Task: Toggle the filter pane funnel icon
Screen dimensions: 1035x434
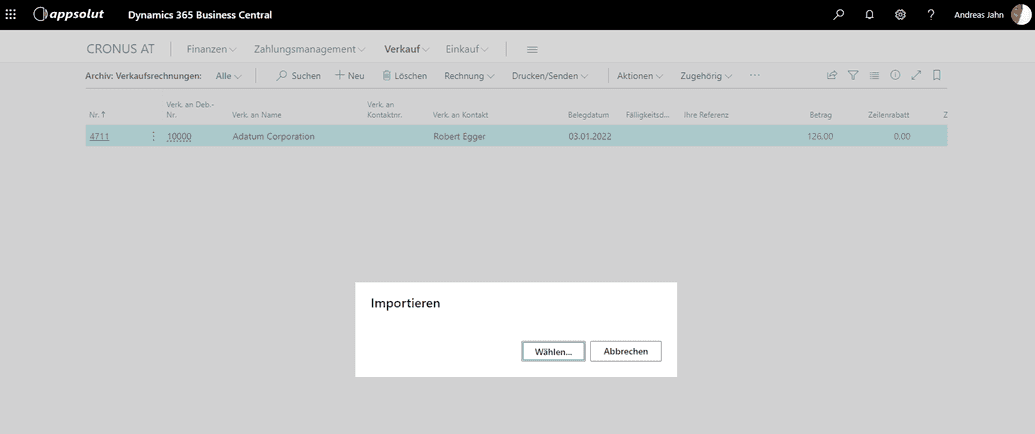Action: [x=853, y=75]
